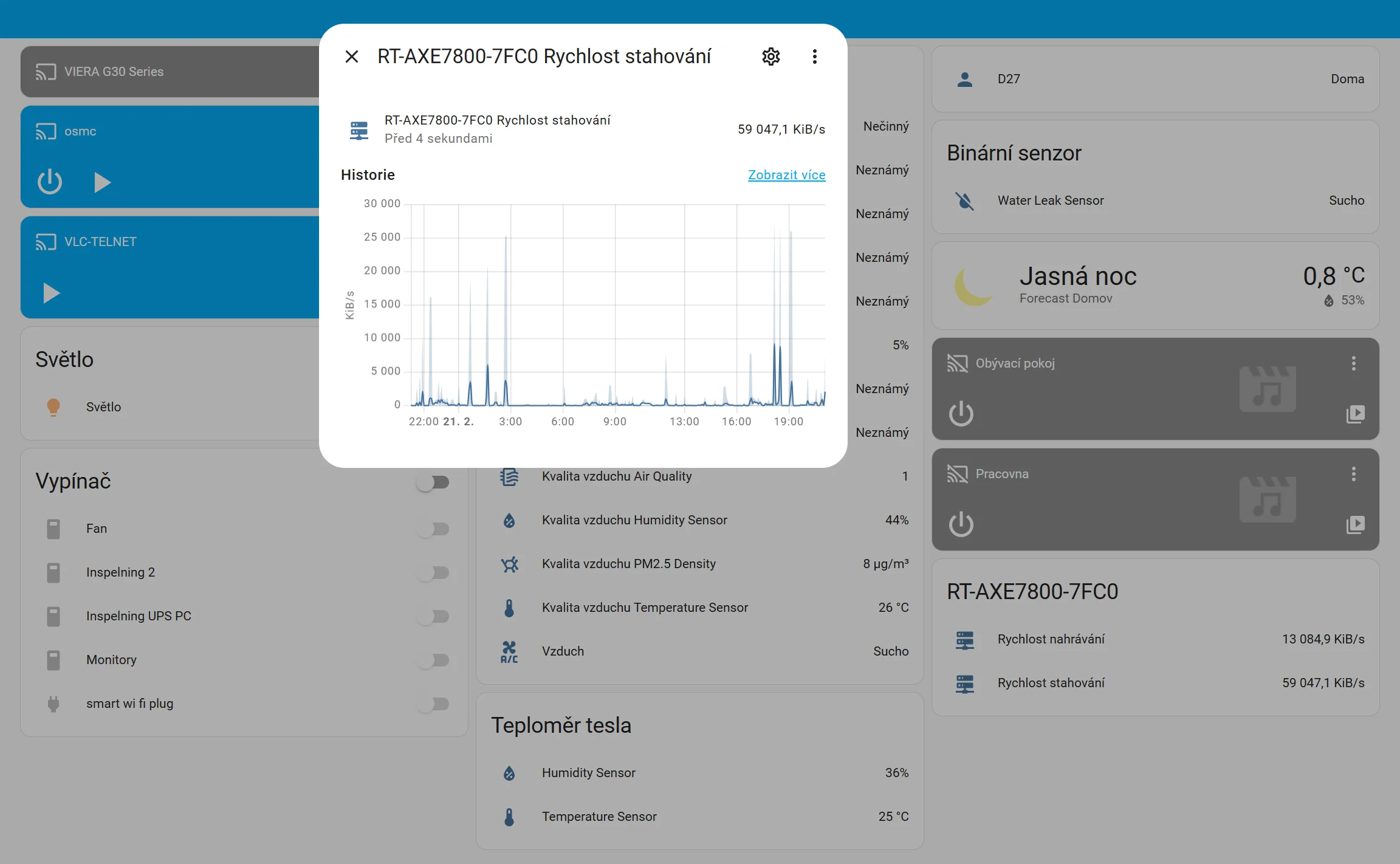Open Obývací pokoj three-dot menu
Image resolution: width=1400 pixels, height=864 pixels.
point(1353,363)
